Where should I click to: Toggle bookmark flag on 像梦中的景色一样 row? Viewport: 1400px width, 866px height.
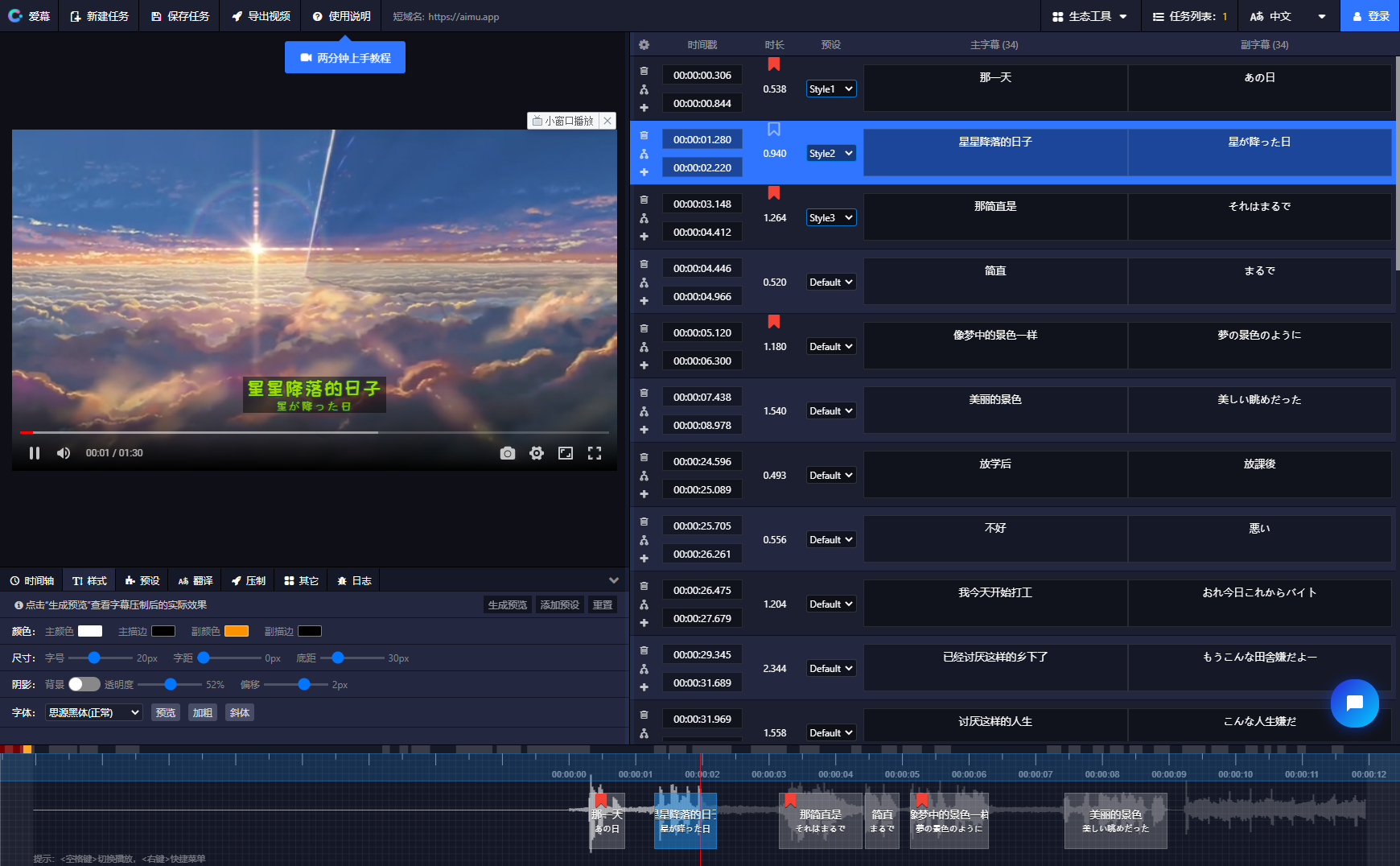(x=774, y=322)
